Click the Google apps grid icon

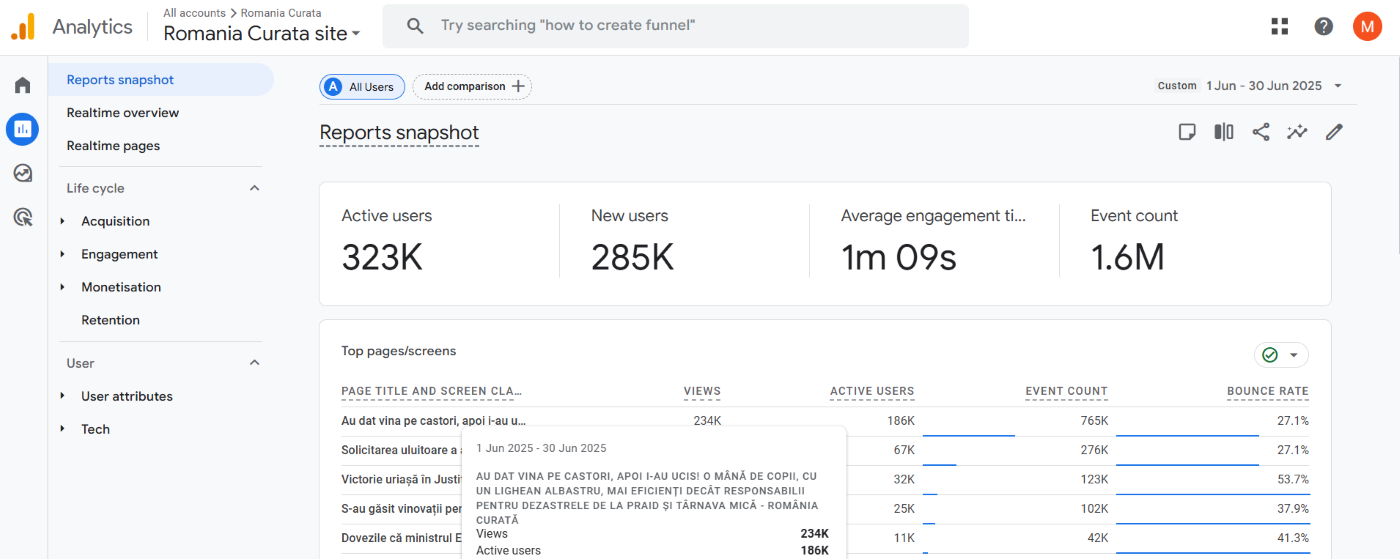tap(1280, 27)
